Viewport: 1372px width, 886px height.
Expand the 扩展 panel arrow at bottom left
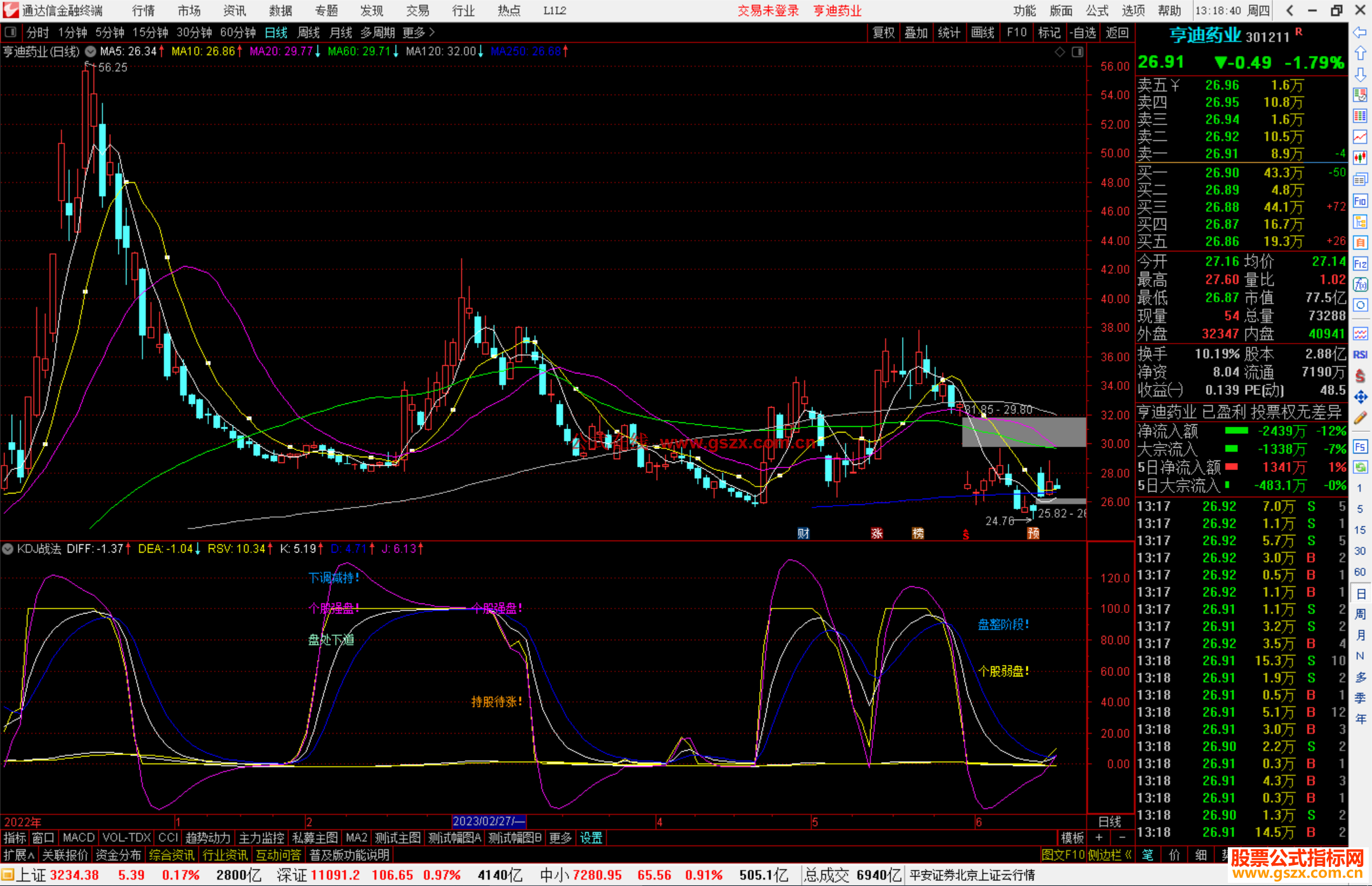(x=31, y=856)
